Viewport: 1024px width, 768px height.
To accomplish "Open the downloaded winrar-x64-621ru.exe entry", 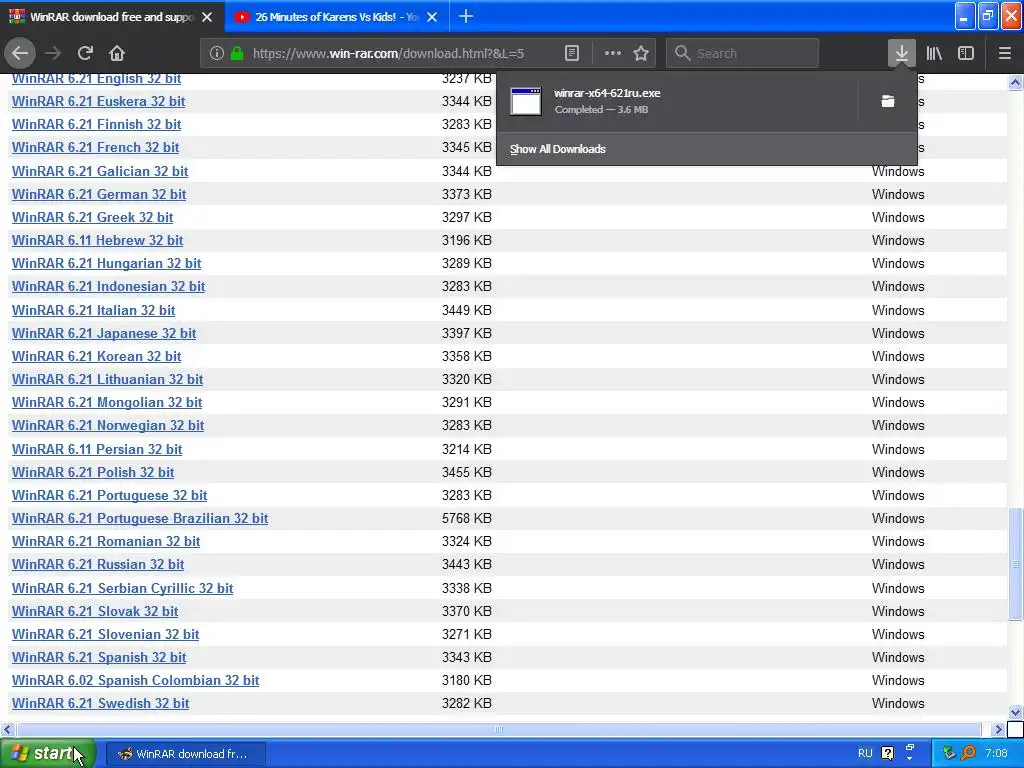I will point(677,101).
